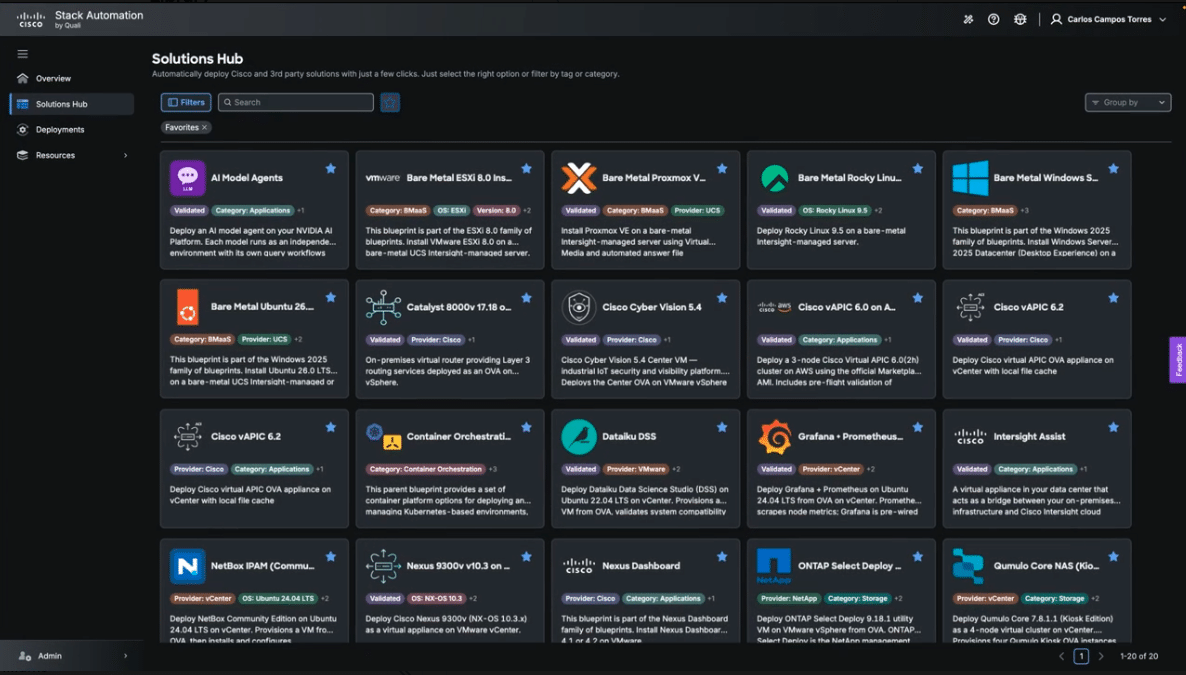Toggle favorite star on Cisco Cyber Vision 5.4
This screenshot has height=675, width=1186.
pos(722,298)
